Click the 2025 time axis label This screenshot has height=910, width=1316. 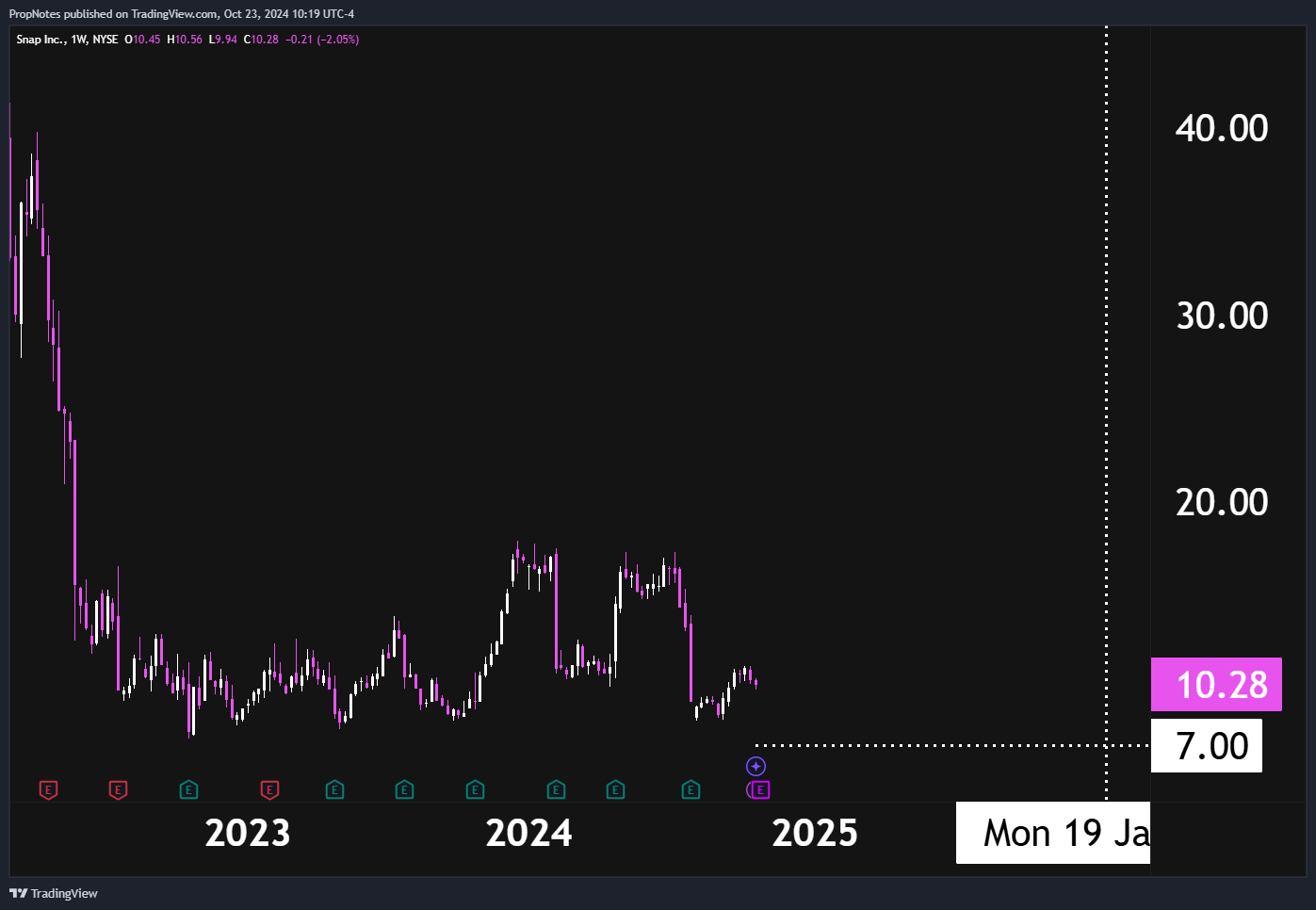coord(815,833)
